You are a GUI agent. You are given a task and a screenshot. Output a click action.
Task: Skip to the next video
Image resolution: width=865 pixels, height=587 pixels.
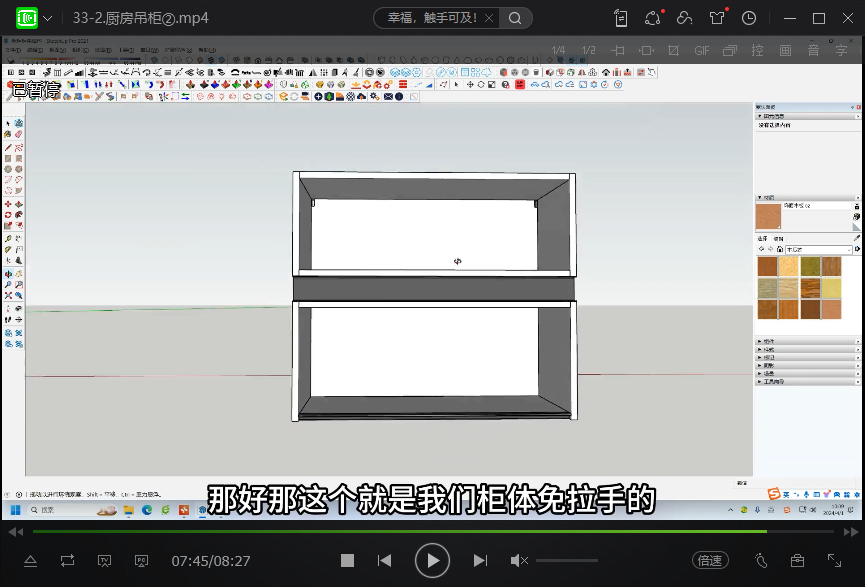point(480,561)
